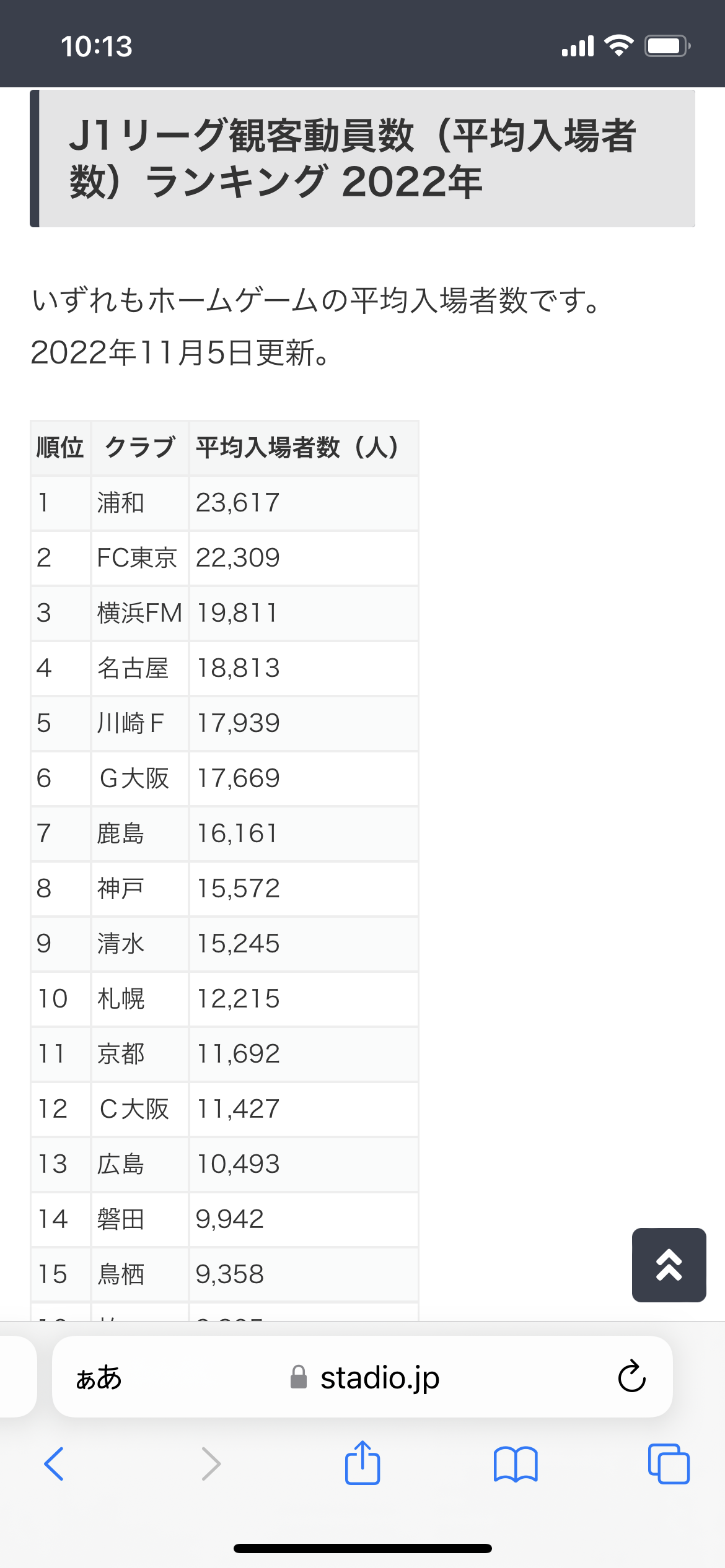Tap the クラブ column header
This screenshot has width=725, height=1568.
coord(139,448)
